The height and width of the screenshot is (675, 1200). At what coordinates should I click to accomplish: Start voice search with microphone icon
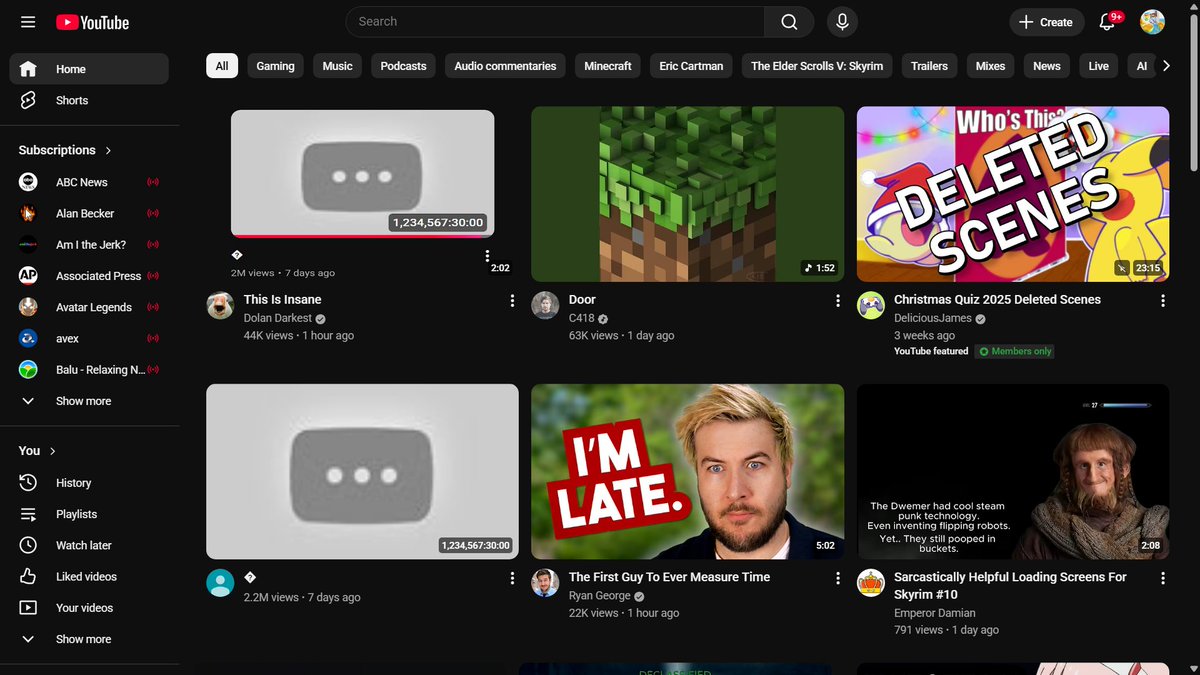[842, 22]
